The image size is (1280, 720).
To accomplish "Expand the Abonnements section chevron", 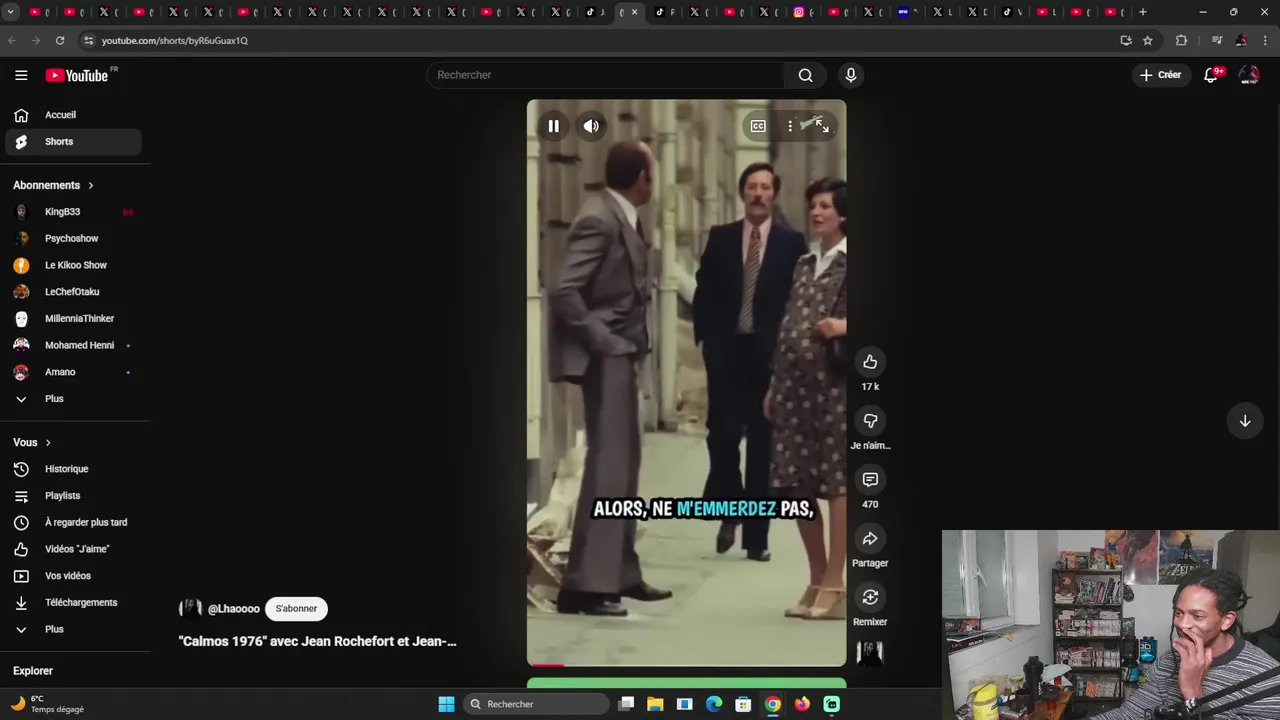I will 91,185.
